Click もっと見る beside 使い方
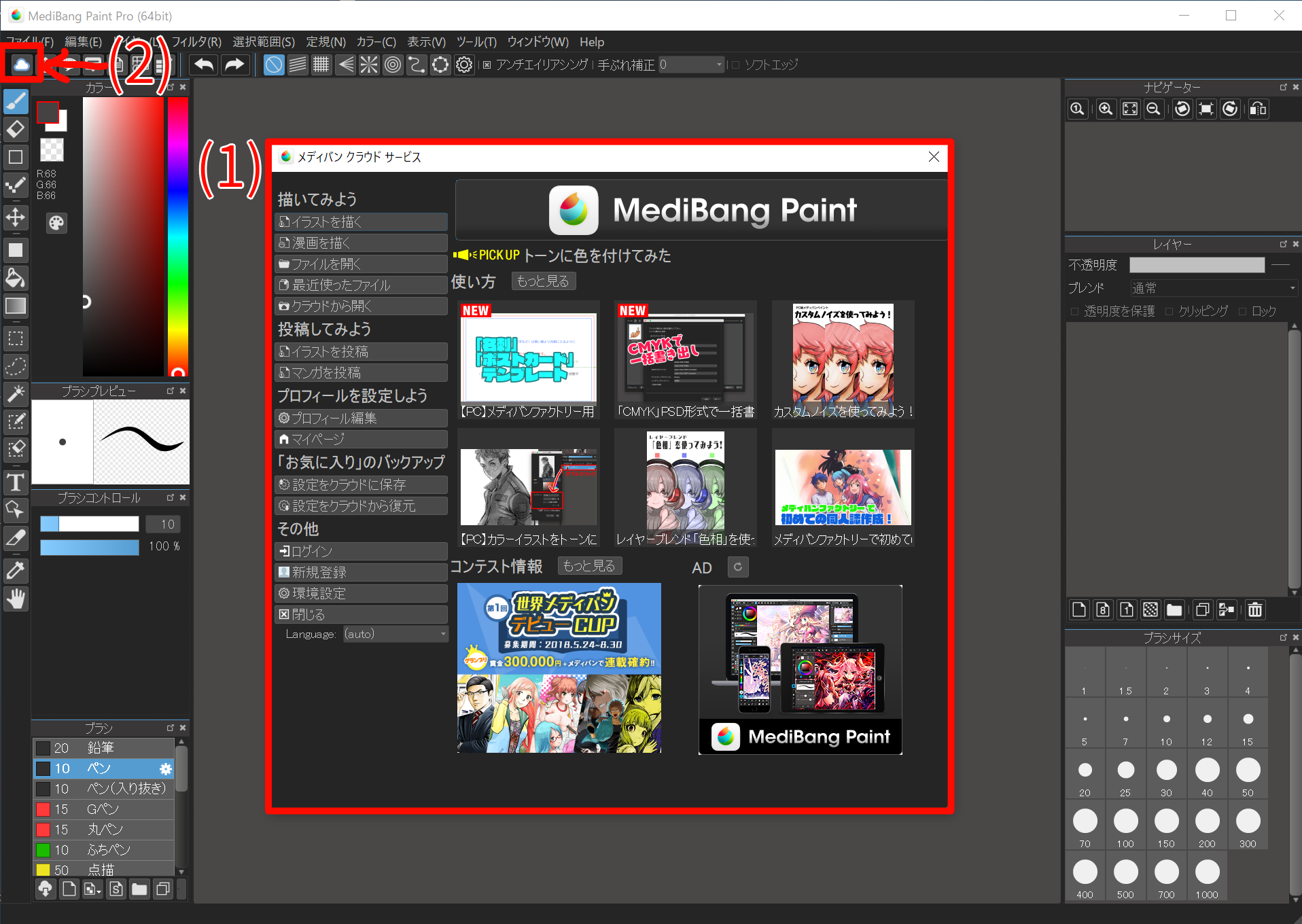Image resolution: width=1302 pixels, height=924 pixels. click(543, 281)
